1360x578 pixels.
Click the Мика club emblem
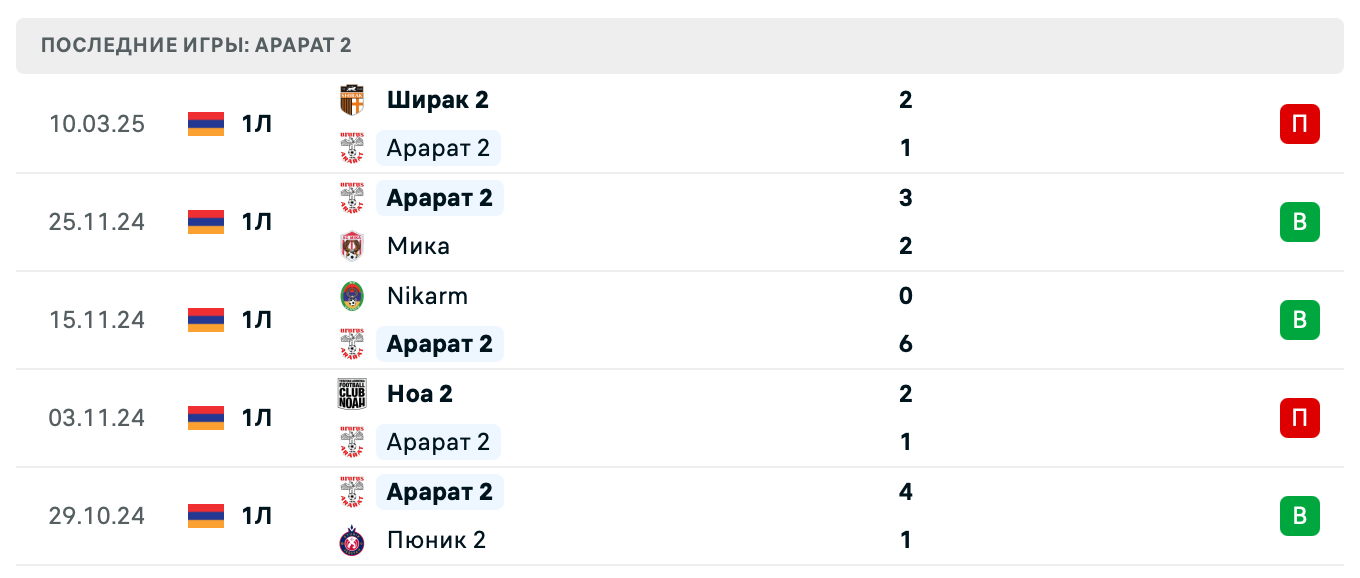(x=351, y=246)
